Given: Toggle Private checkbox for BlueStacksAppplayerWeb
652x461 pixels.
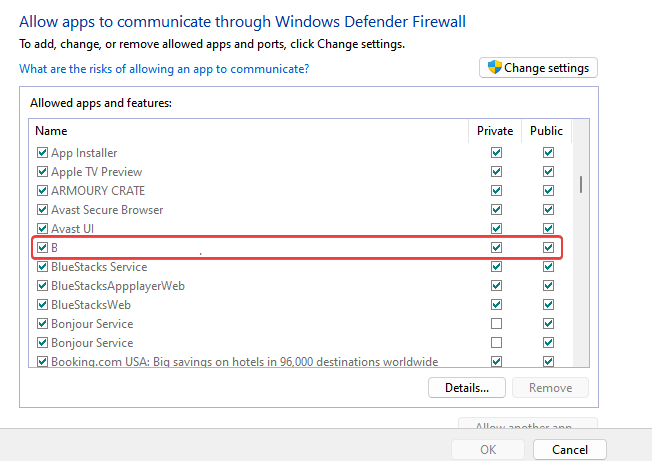Looking at the screenshot, I should coord(496,286).
